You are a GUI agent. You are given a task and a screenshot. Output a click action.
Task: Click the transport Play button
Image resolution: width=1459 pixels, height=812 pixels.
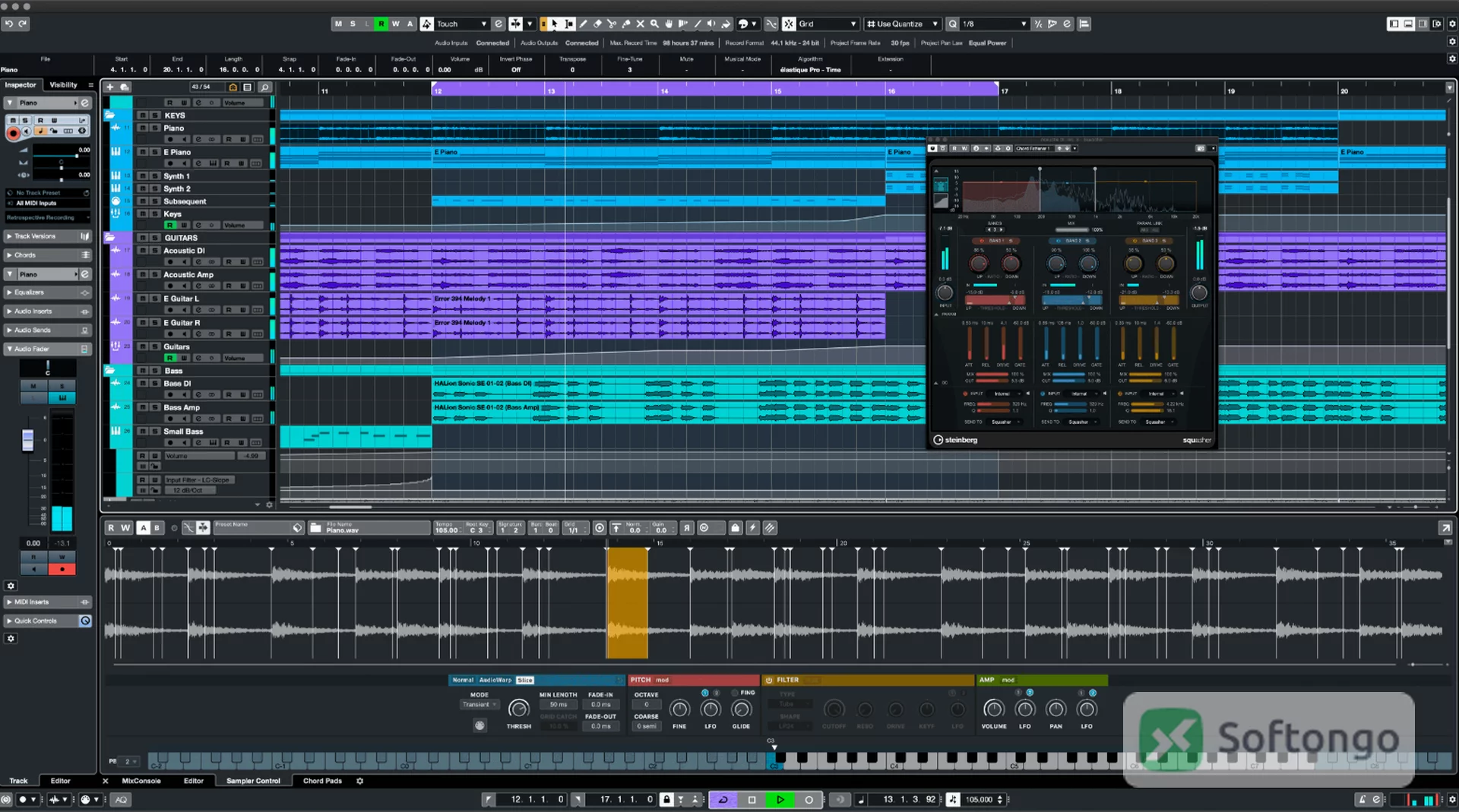coord(780,800)
